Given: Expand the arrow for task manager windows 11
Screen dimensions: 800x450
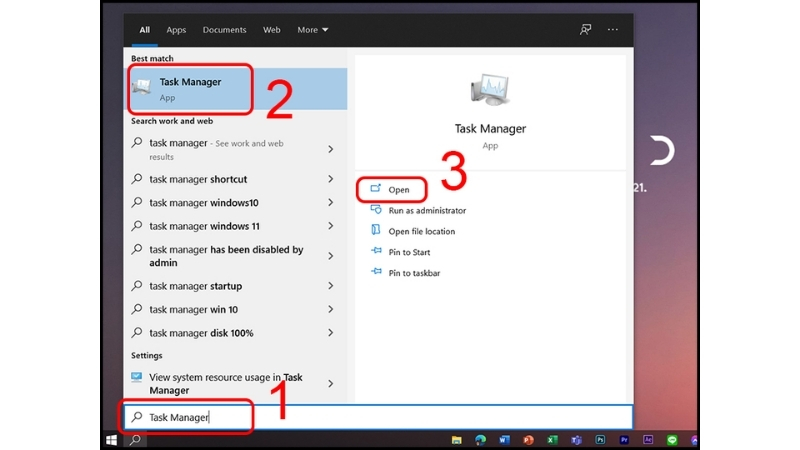Looking at the screenshot, I should 331,226.
